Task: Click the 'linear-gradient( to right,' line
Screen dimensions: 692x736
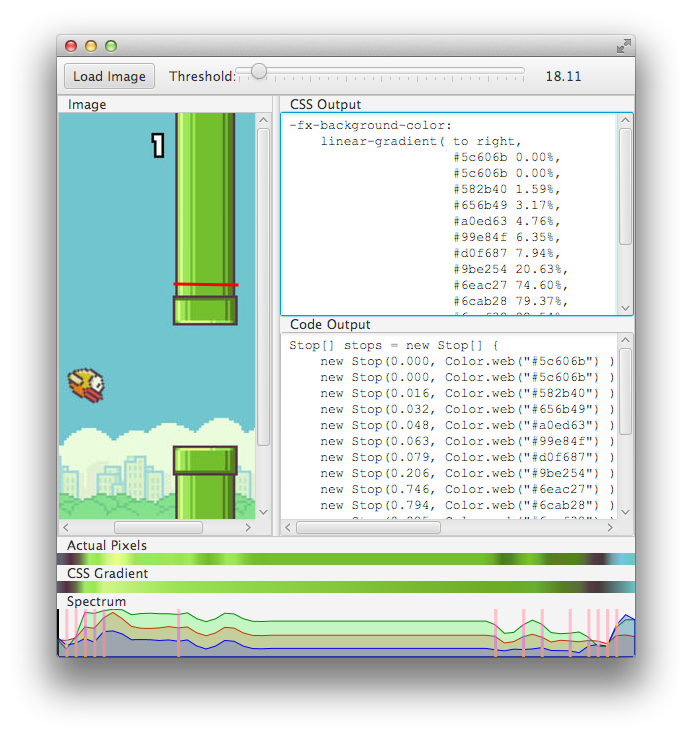Action: pyautogui.click(x=421, y=141)
